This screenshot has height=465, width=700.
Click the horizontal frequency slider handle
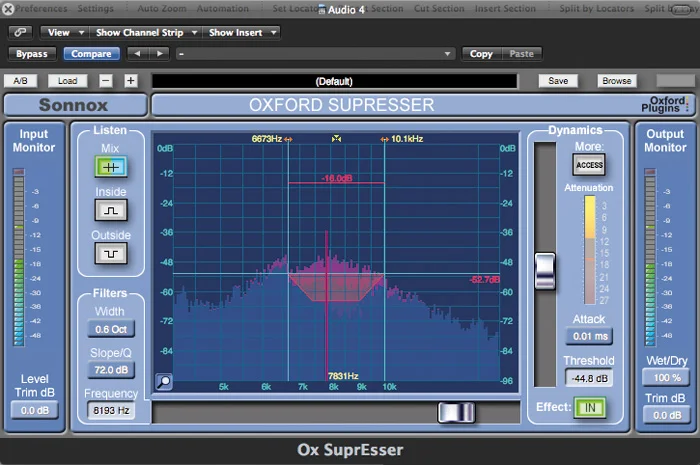(x=456, y=412)
